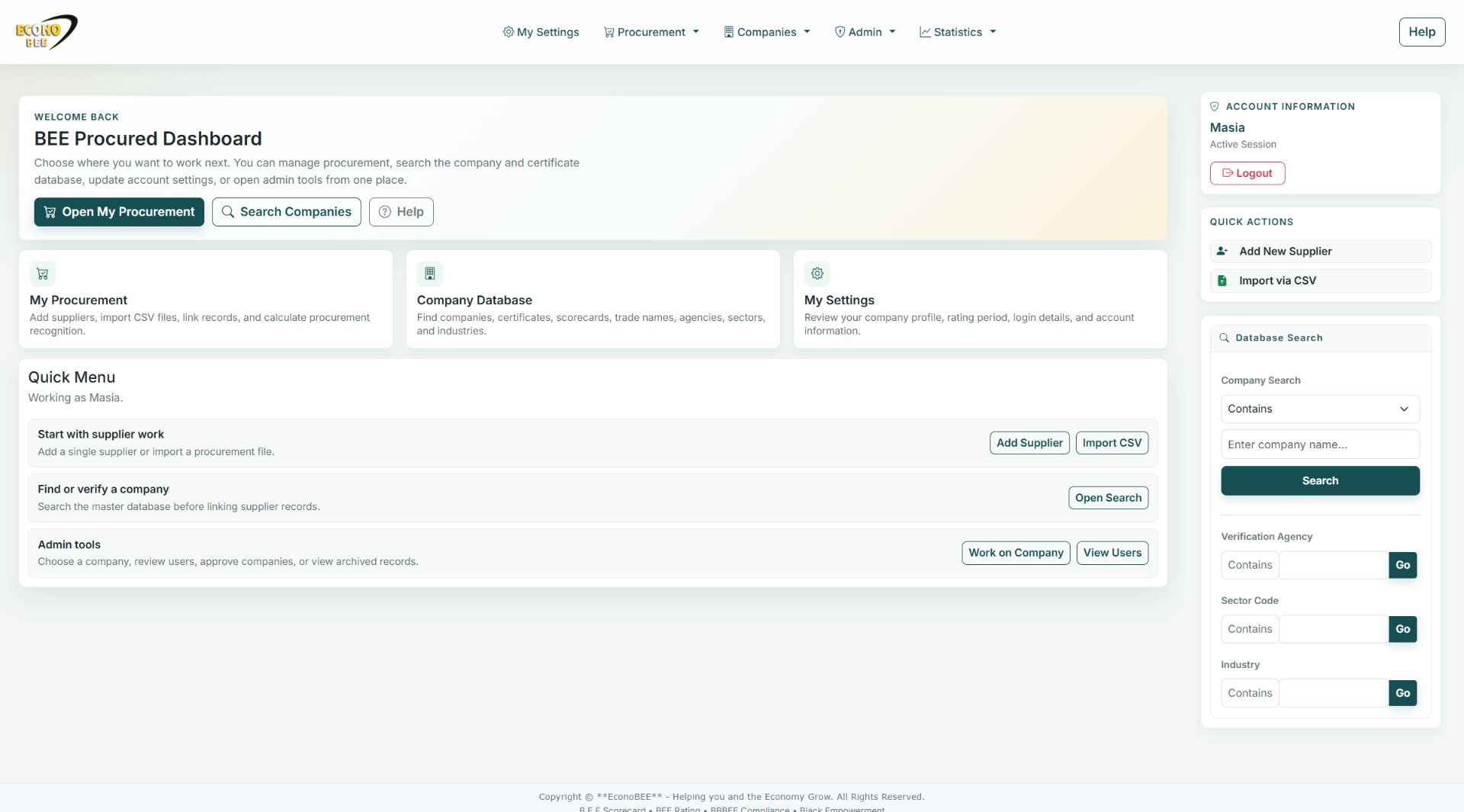Click Import via CSV quick action

coord(1320,281)
